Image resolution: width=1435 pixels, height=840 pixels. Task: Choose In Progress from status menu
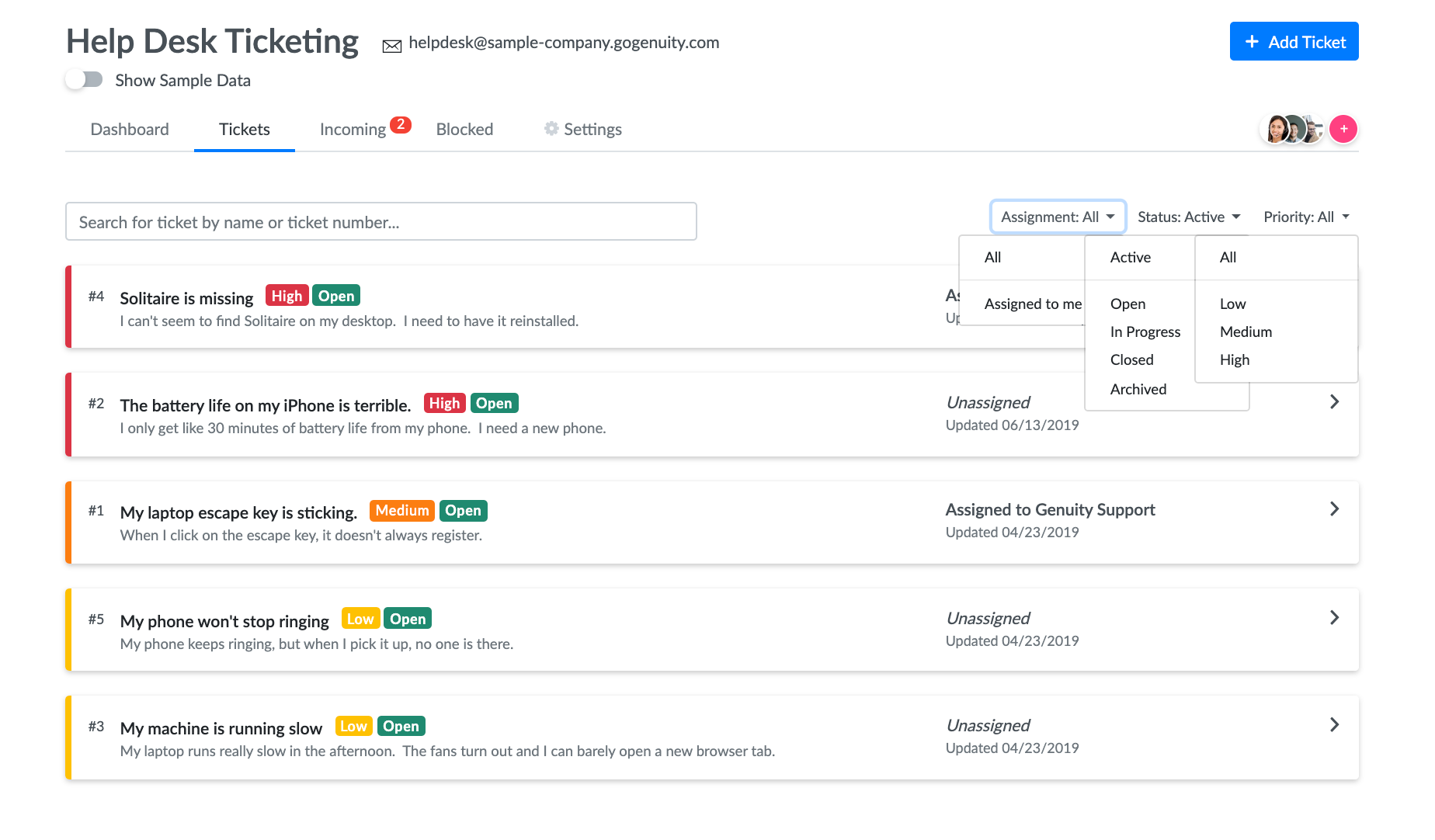pos(1145,331)
